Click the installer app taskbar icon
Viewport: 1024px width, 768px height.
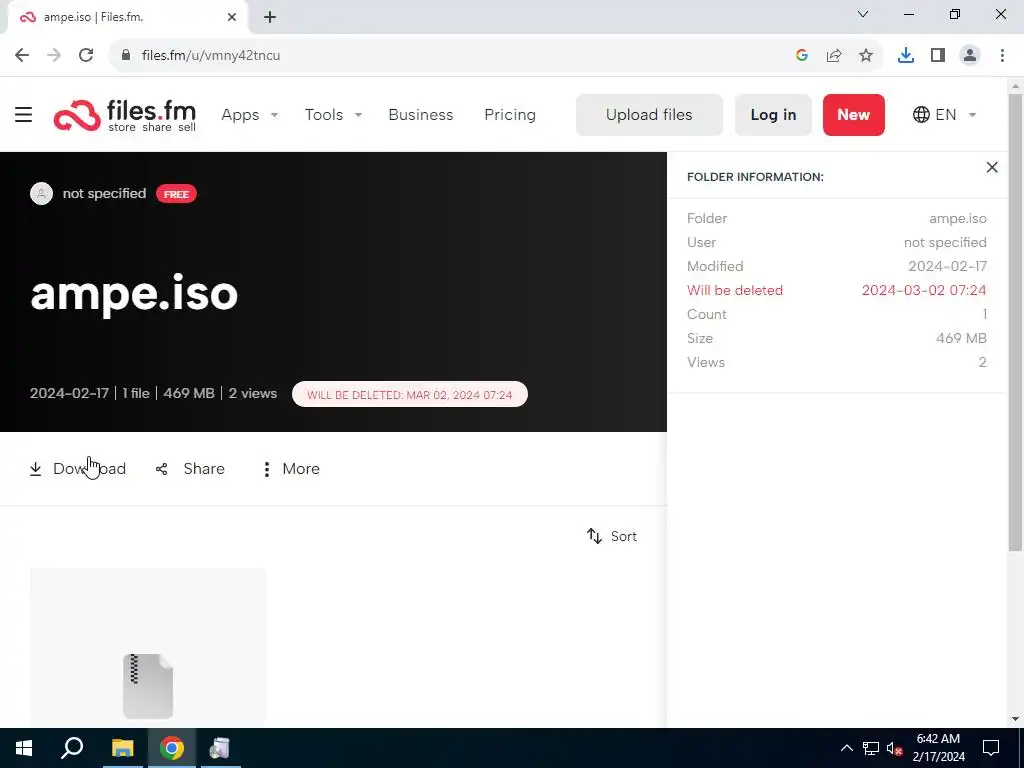pos(220,748)
